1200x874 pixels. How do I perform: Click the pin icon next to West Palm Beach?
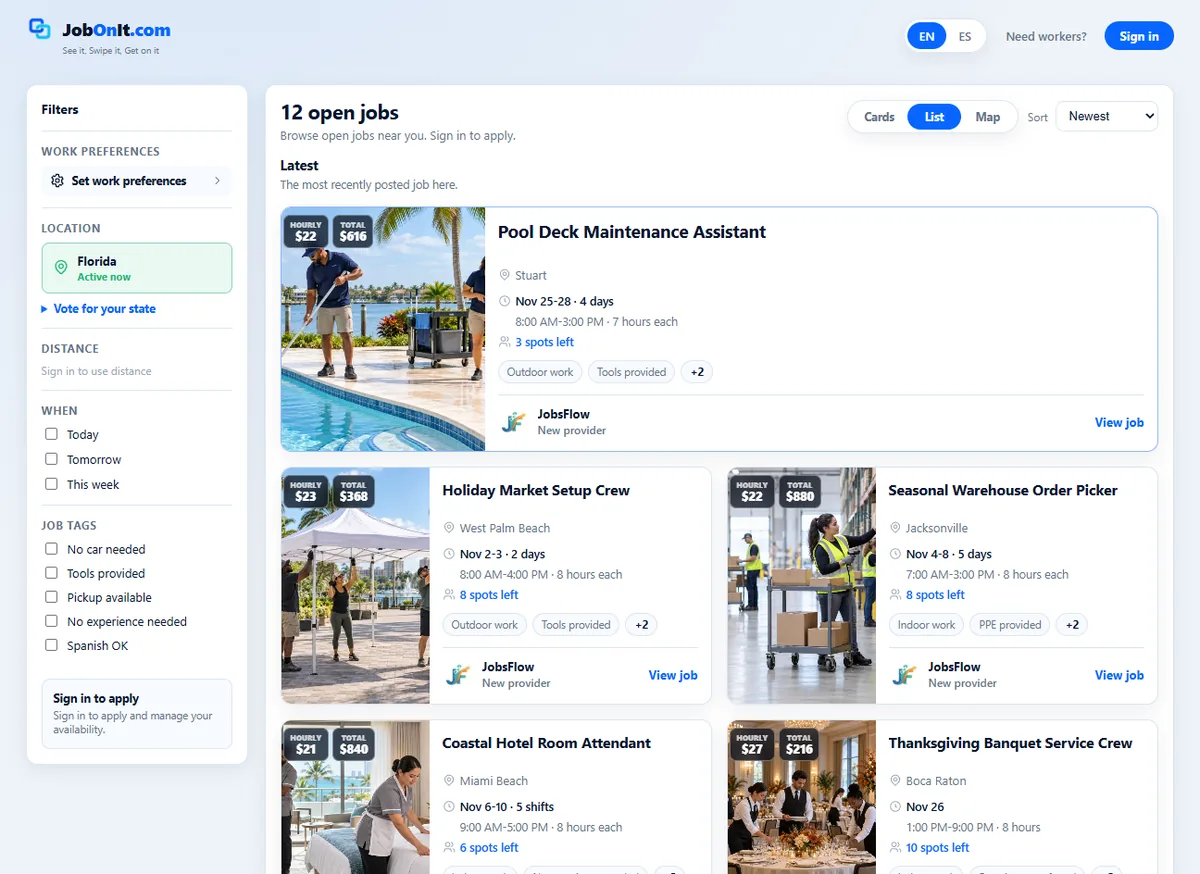pyautogui.click(x=449, y=528)
